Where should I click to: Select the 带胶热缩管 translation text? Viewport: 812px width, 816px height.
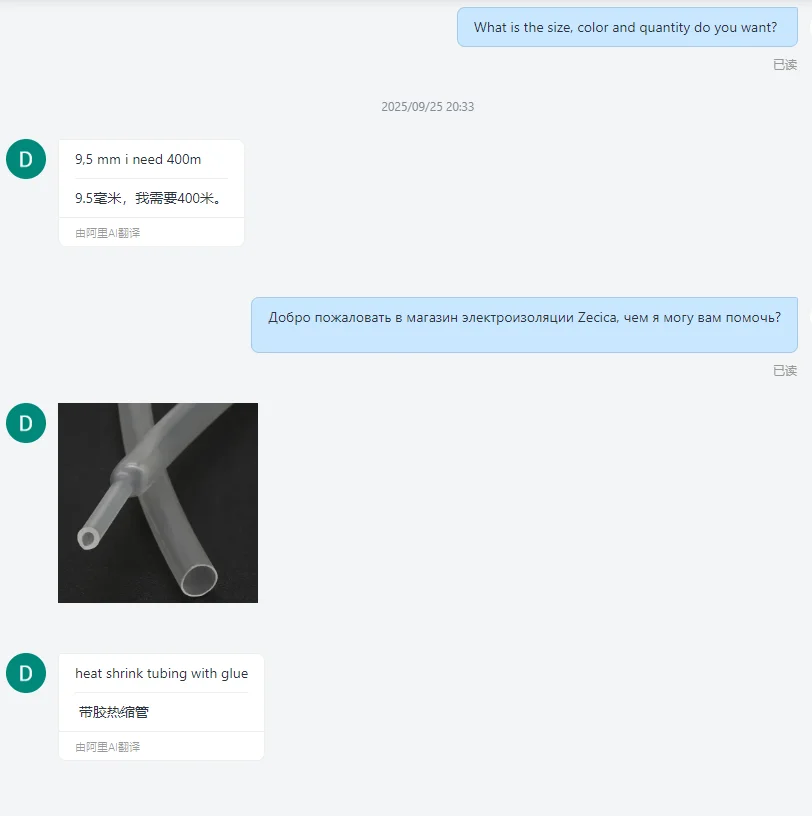click(x=113, y=712)
